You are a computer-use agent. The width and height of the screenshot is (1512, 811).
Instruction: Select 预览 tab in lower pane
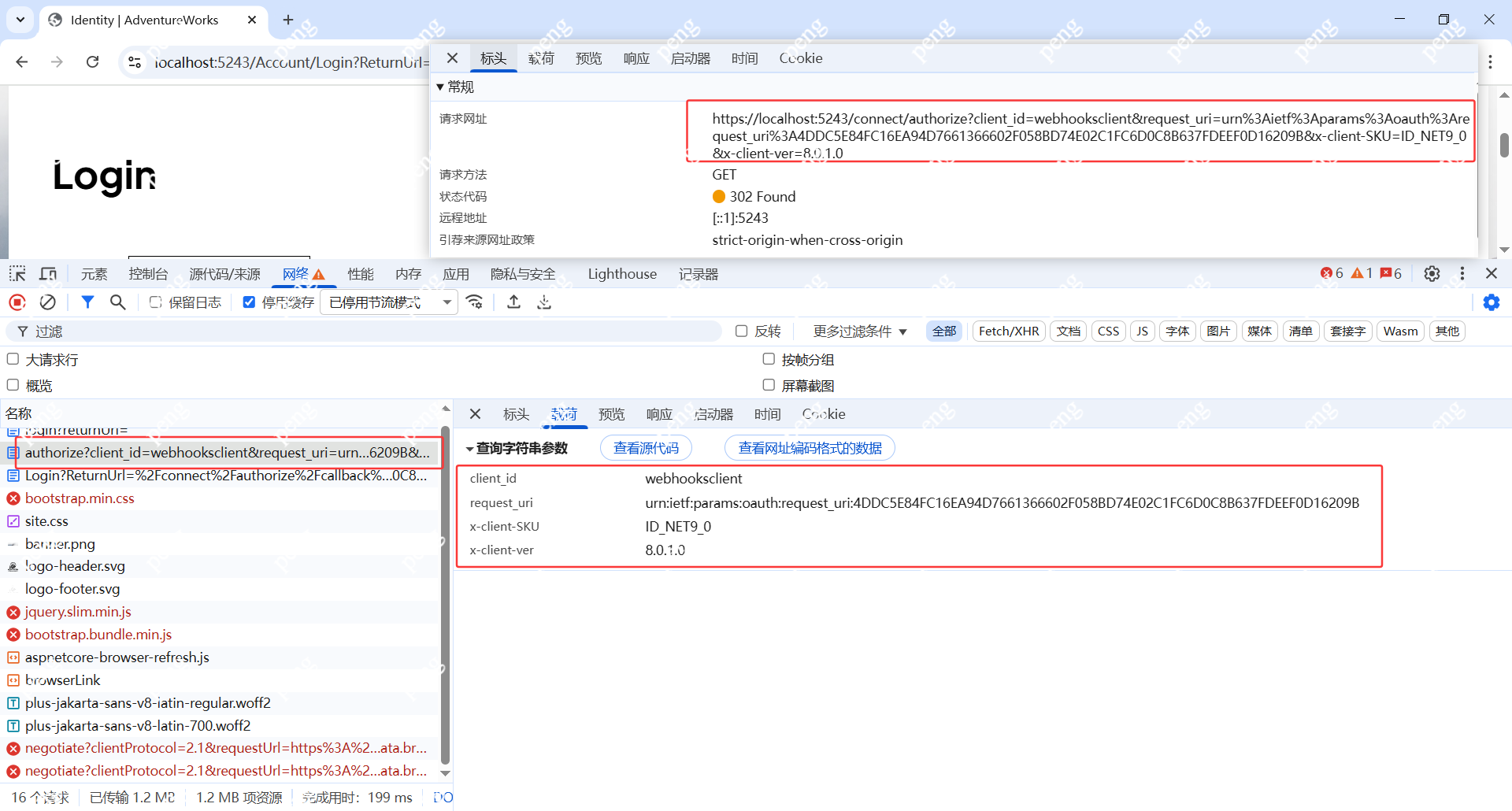(611, 414)
